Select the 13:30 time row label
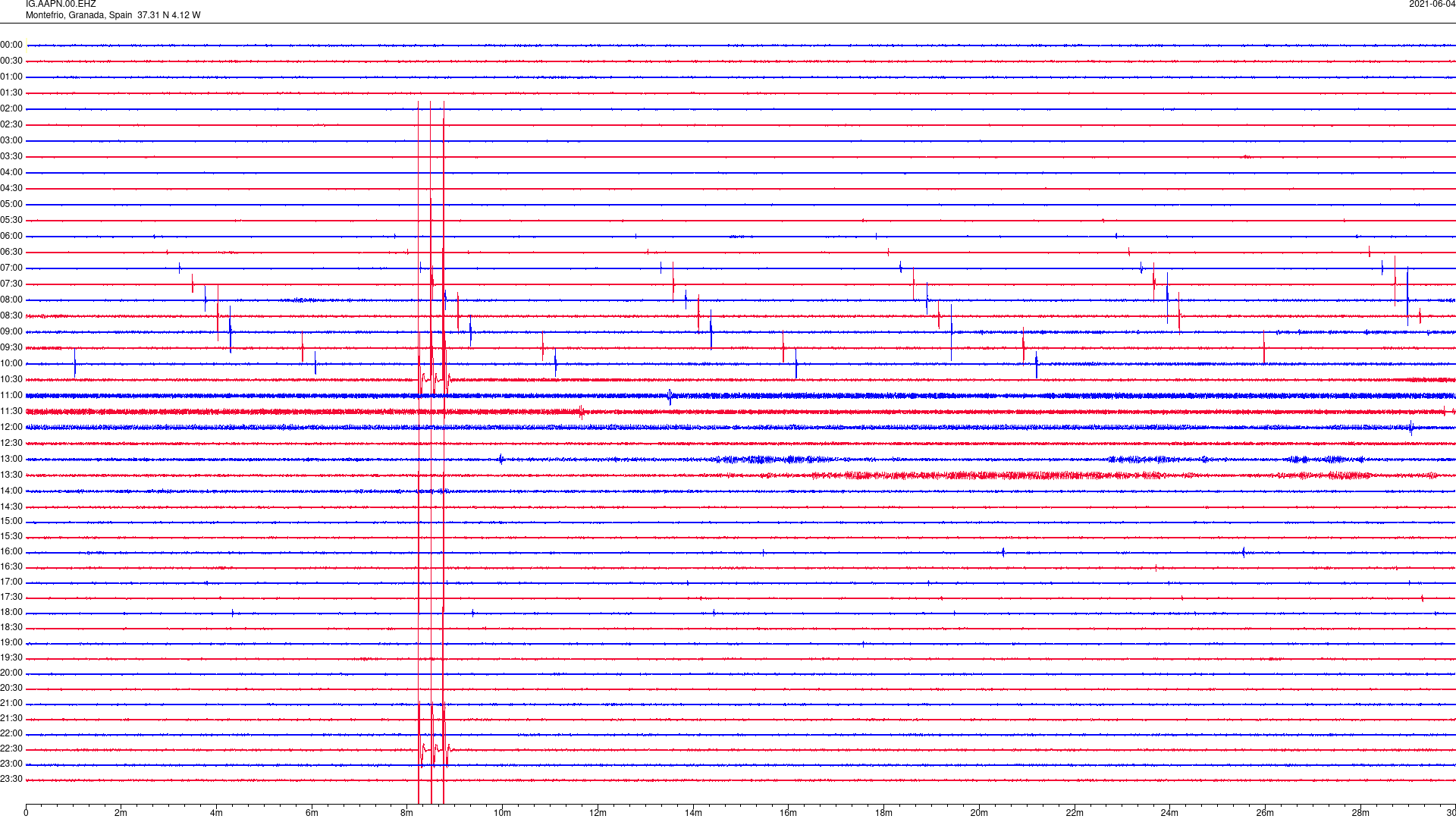 [11, 475]
